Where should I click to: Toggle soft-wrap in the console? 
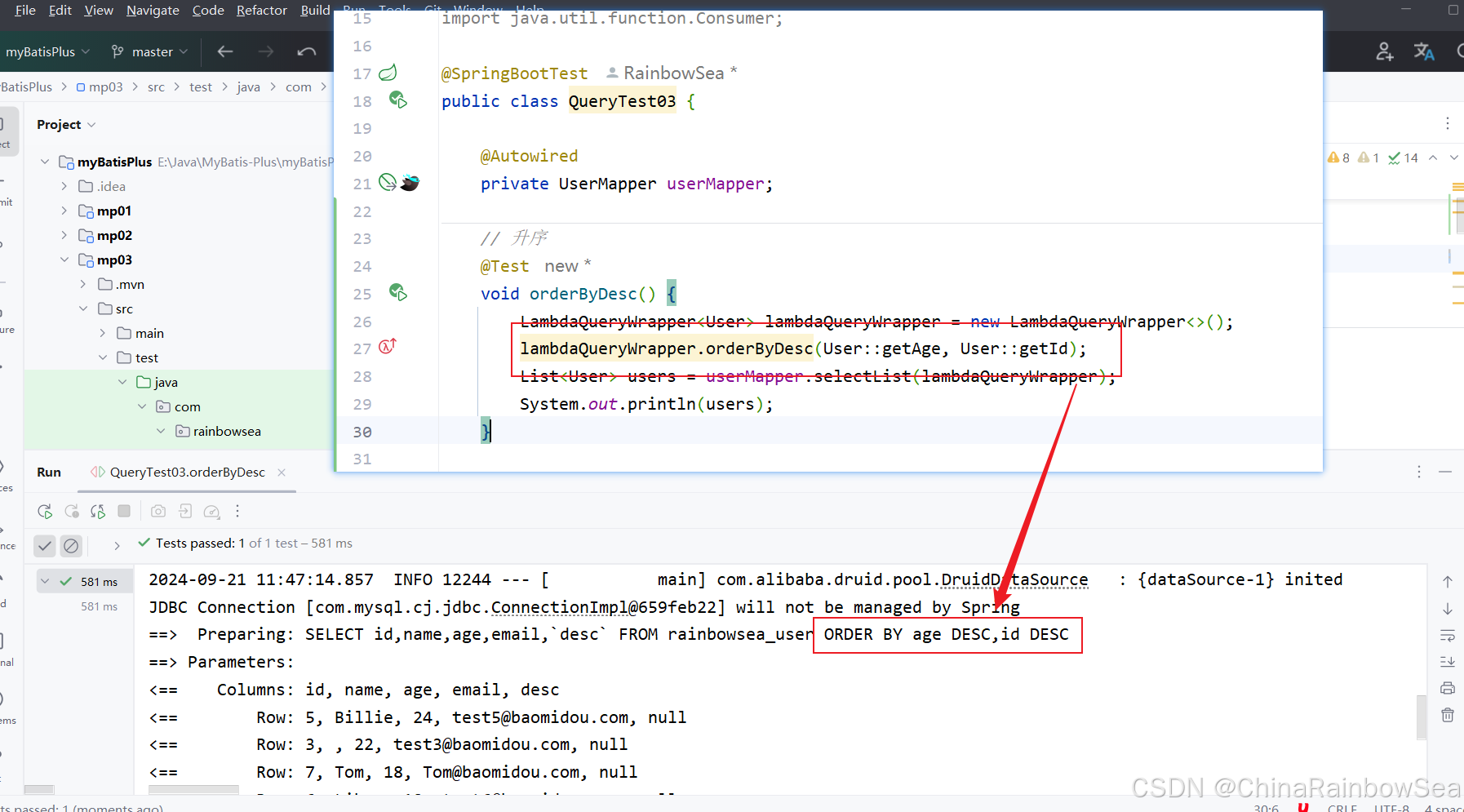1448,635
